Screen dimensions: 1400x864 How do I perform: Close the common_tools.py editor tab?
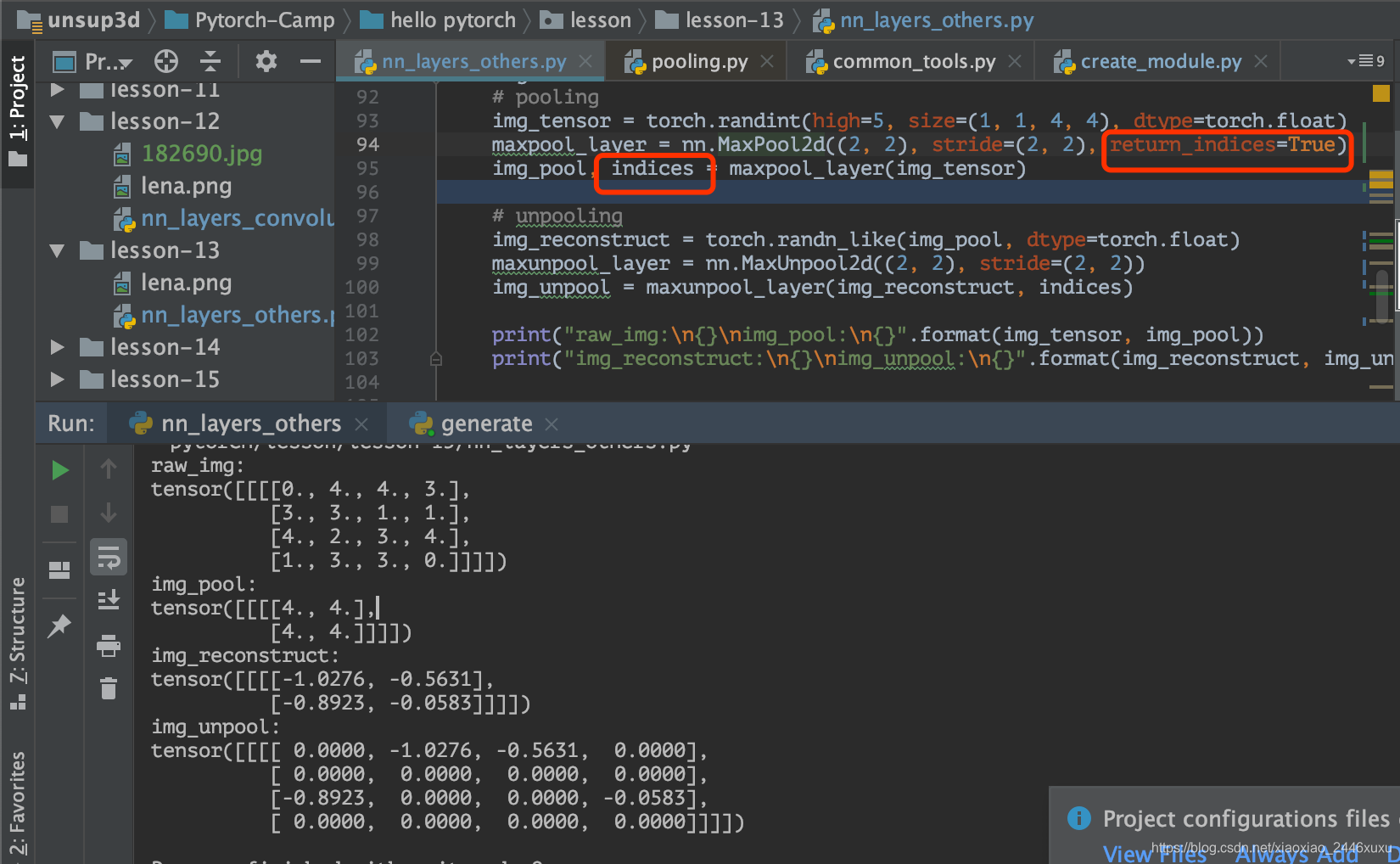1015,61
